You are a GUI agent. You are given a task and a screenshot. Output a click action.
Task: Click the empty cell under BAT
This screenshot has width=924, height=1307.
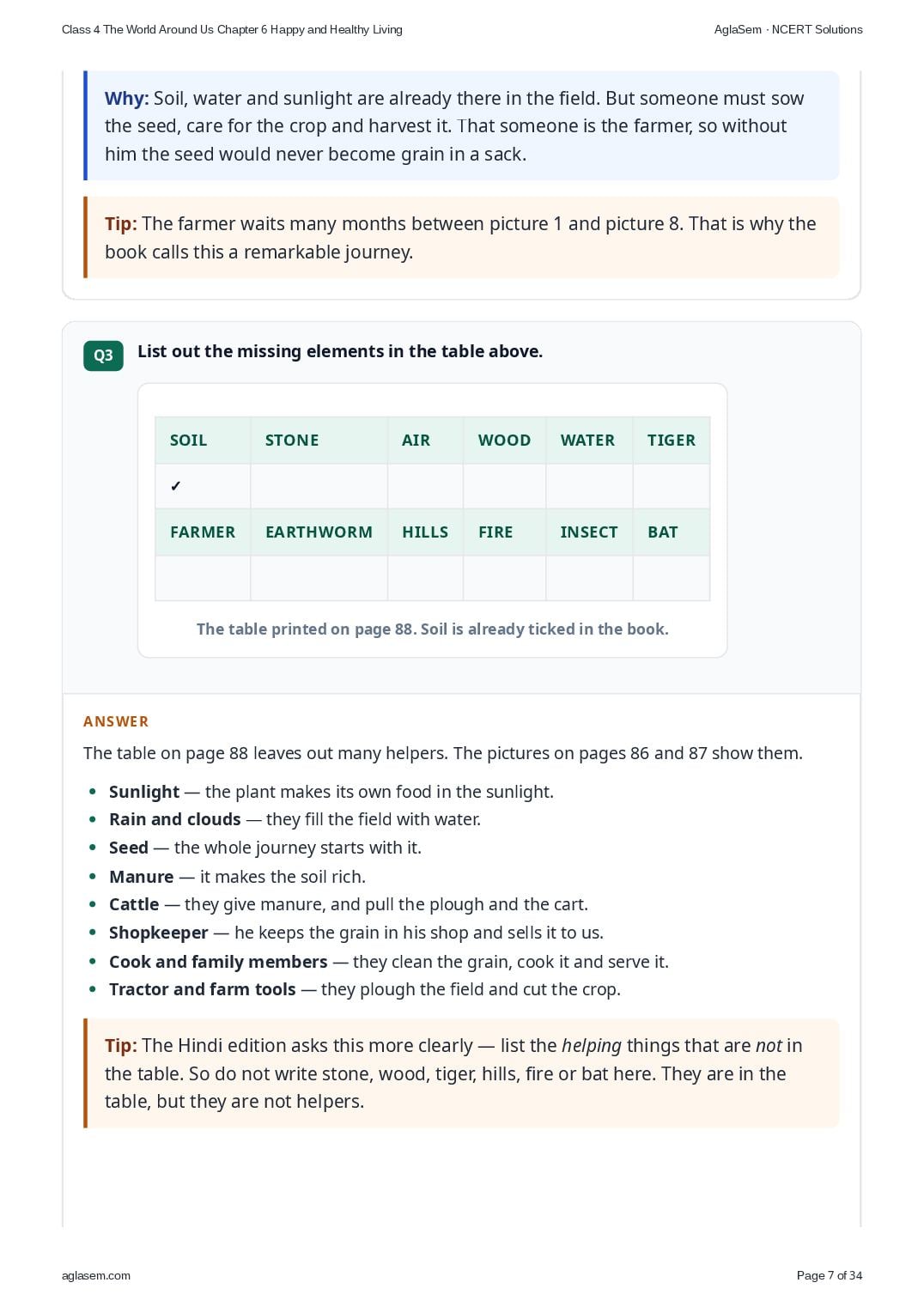pos(672,578)
